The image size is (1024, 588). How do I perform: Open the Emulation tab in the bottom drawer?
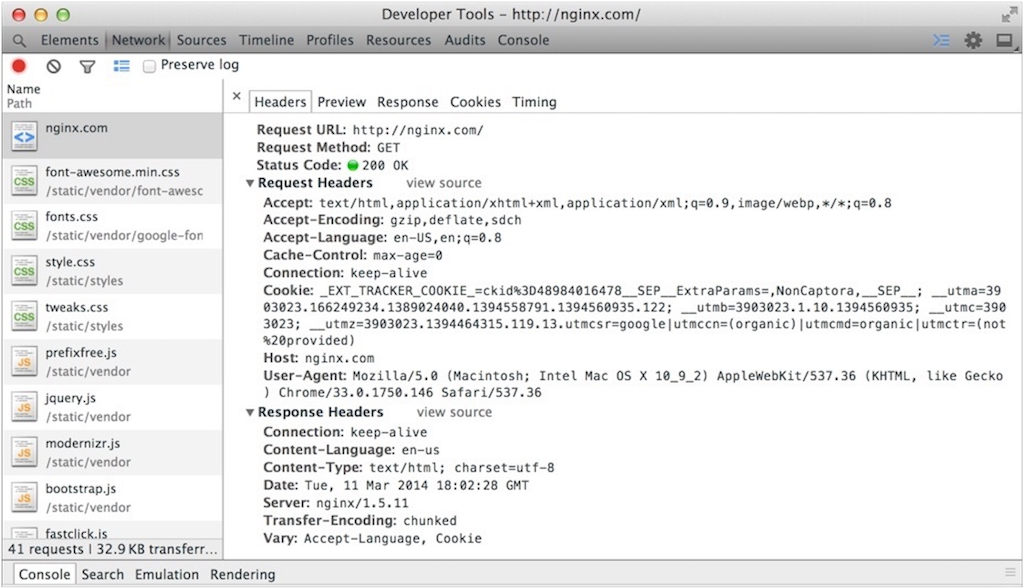[167, 575]
